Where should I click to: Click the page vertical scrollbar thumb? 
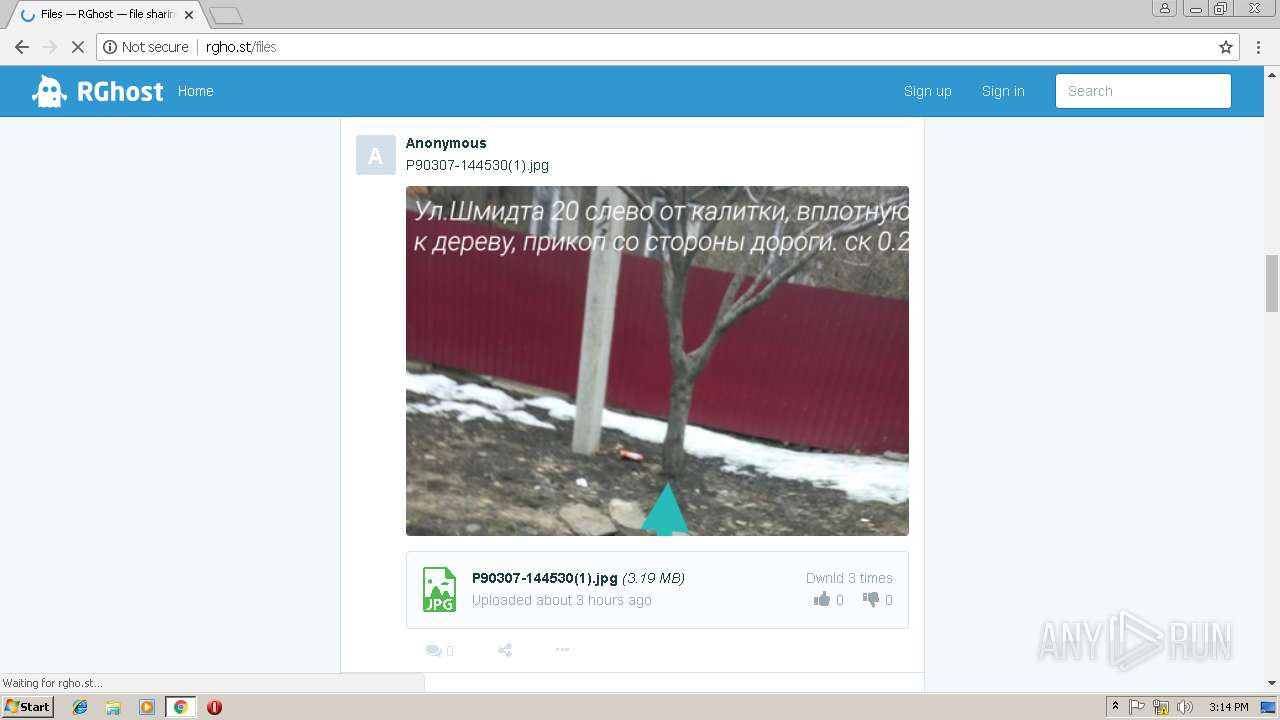coord(1272,284)
